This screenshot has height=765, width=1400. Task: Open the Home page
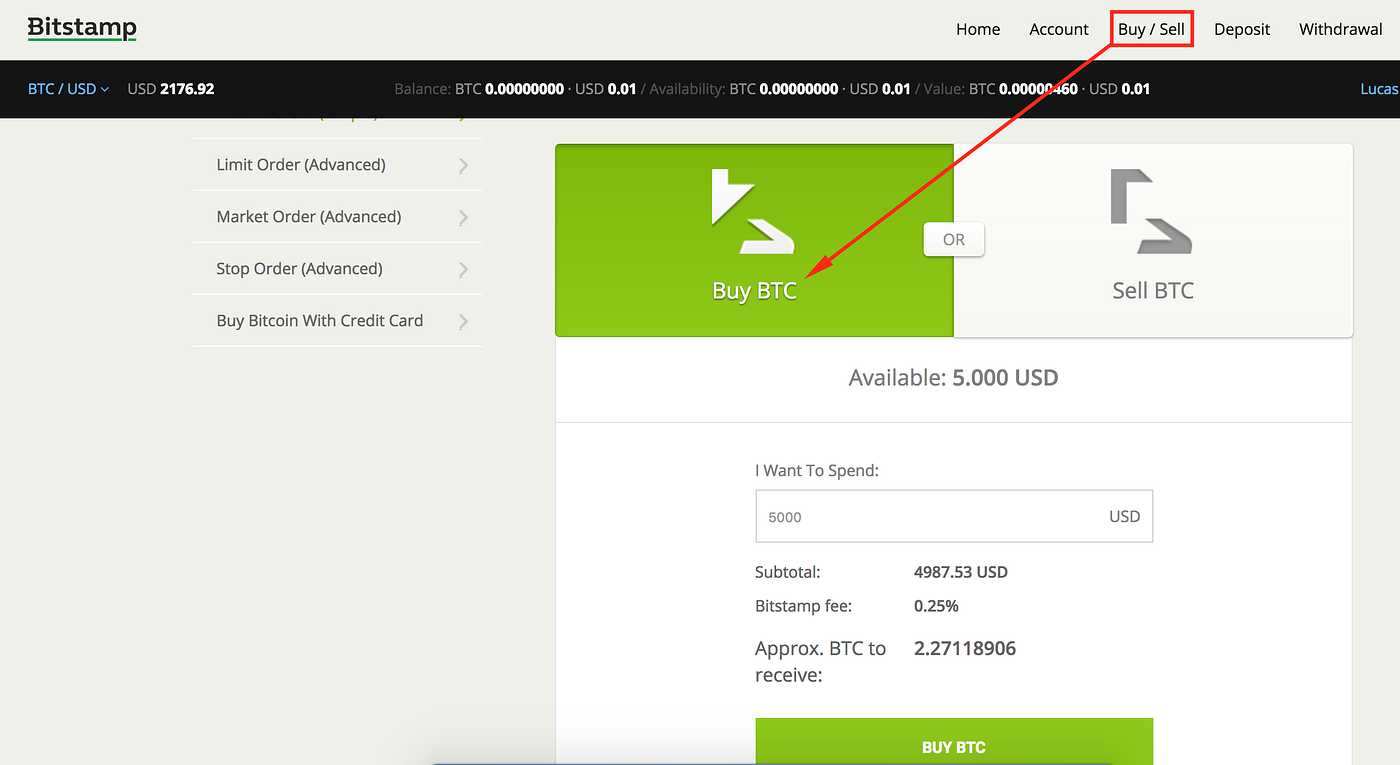(x=978, y=29)
